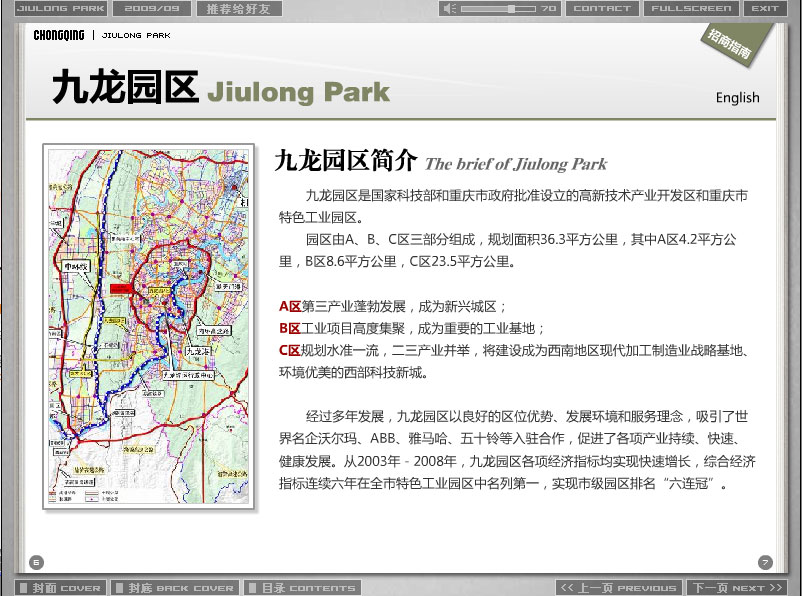Image resolution: width=802 pixels, height=596 pixels.
Task: Click the page 6 number circle
Action: point(37,562)
